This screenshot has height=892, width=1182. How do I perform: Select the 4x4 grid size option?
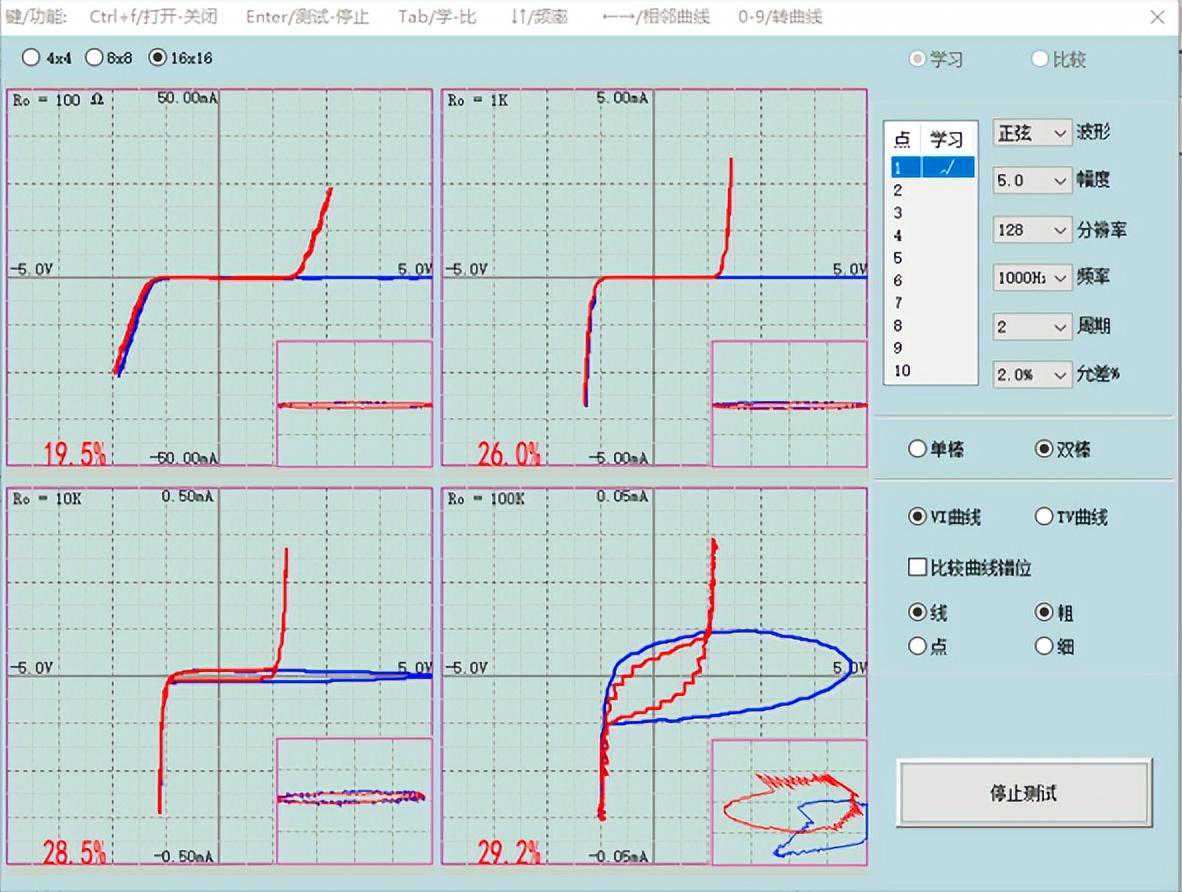(x=31, y=58)
